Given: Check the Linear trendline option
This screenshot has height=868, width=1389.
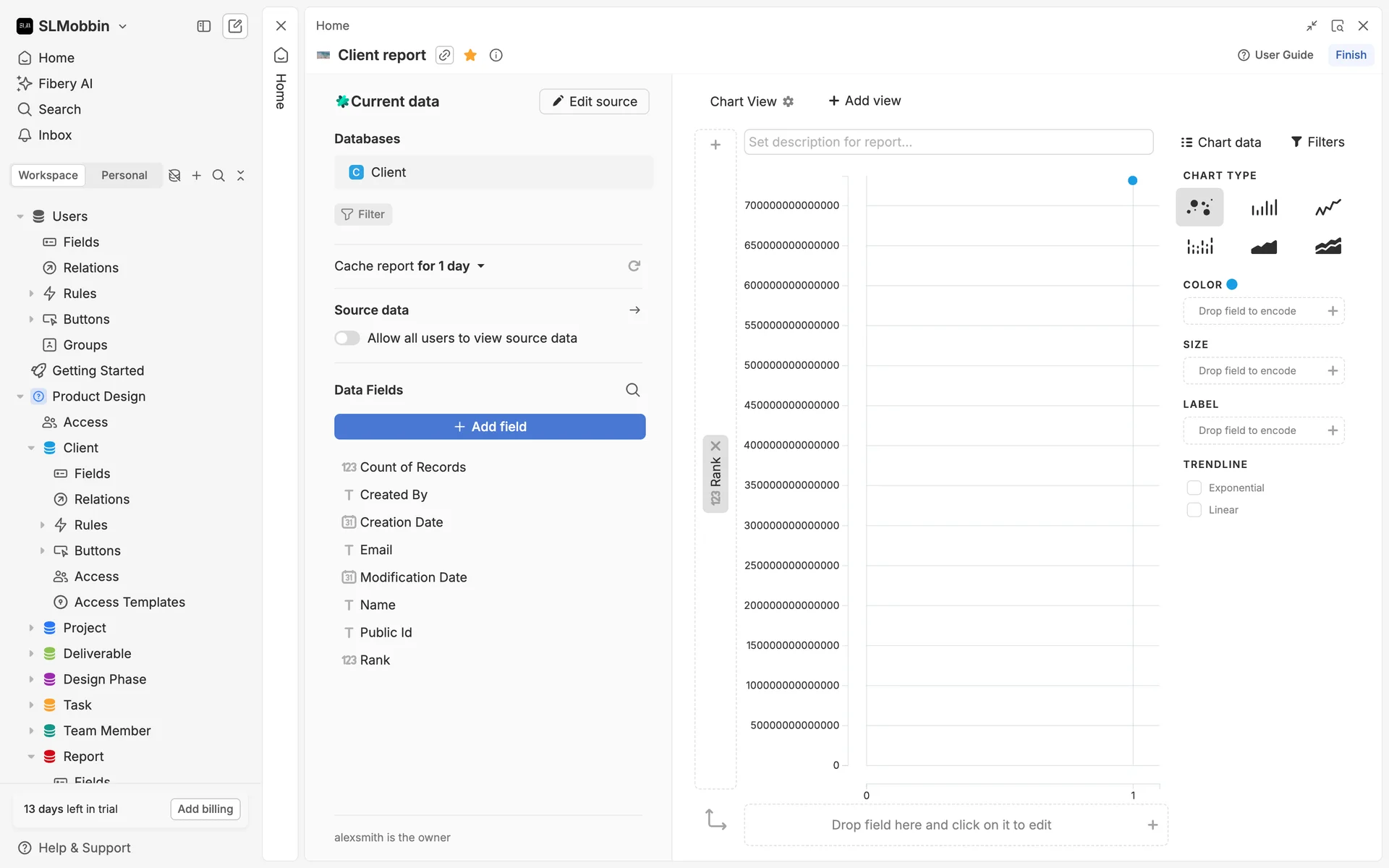Looking at the screenshot, I should pyautogui.click(x=1194, y=510).
